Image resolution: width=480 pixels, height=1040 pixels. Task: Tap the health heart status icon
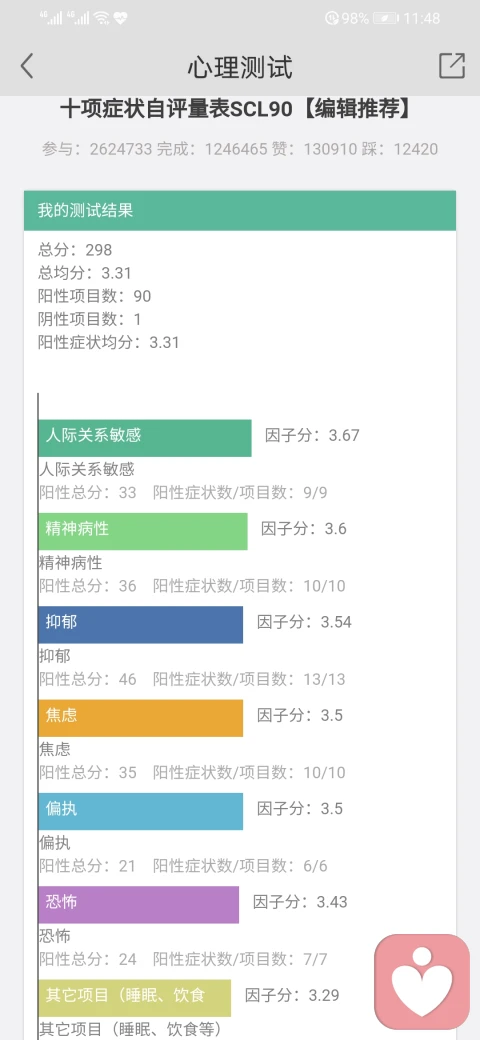pyautogui.click(x=120, y=18)
